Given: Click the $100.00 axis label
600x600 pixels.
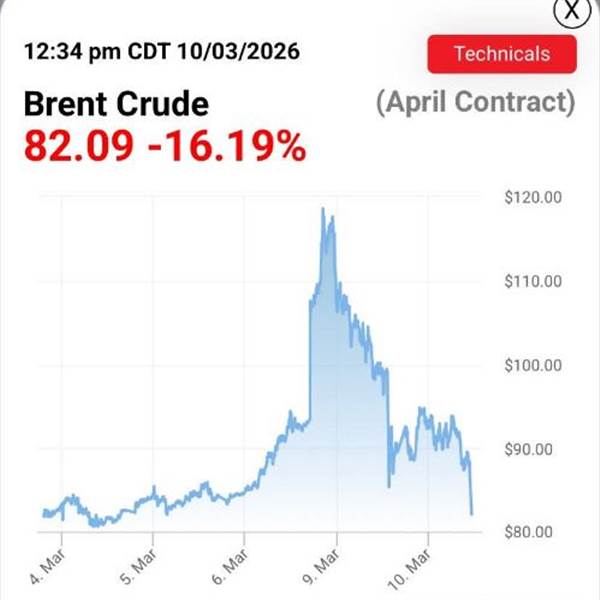Looking at the screenshot, I should pyautogui.click(x=534, y=365).
